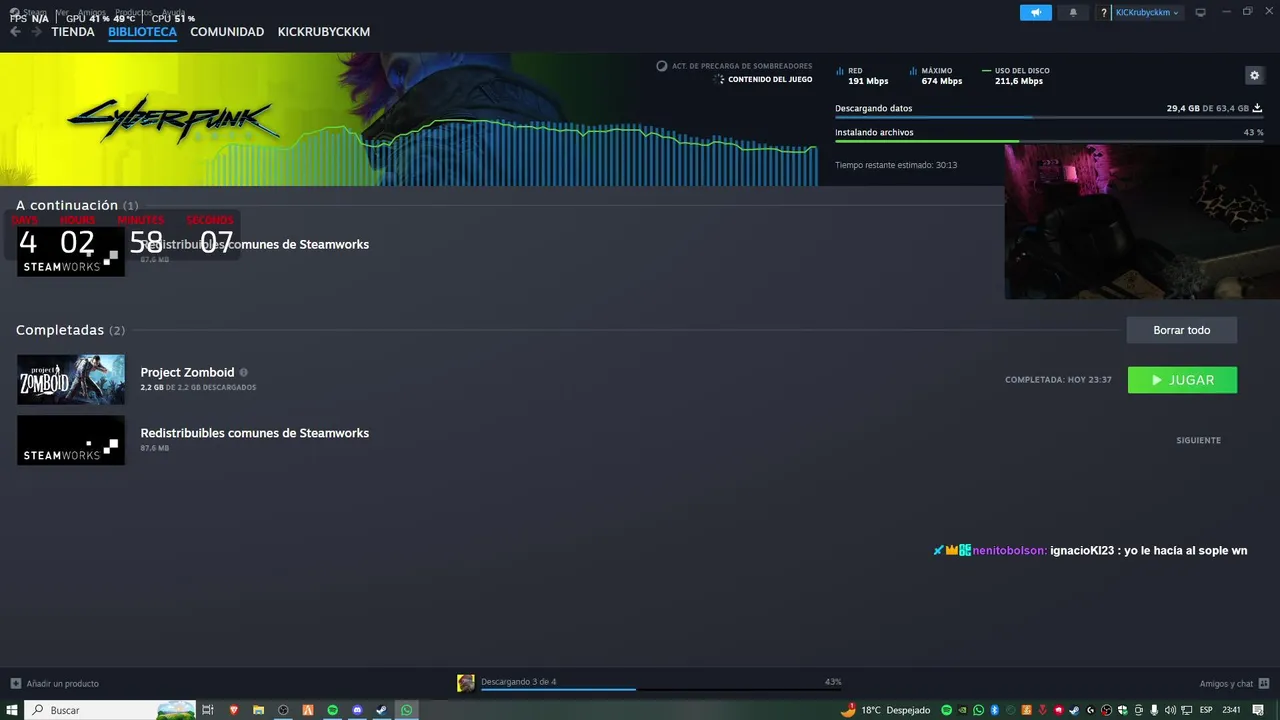The width and height of the screenshot is (1280, 720).
Task: Open Steam announcements megaphone button
Action: coord(1036,12)
